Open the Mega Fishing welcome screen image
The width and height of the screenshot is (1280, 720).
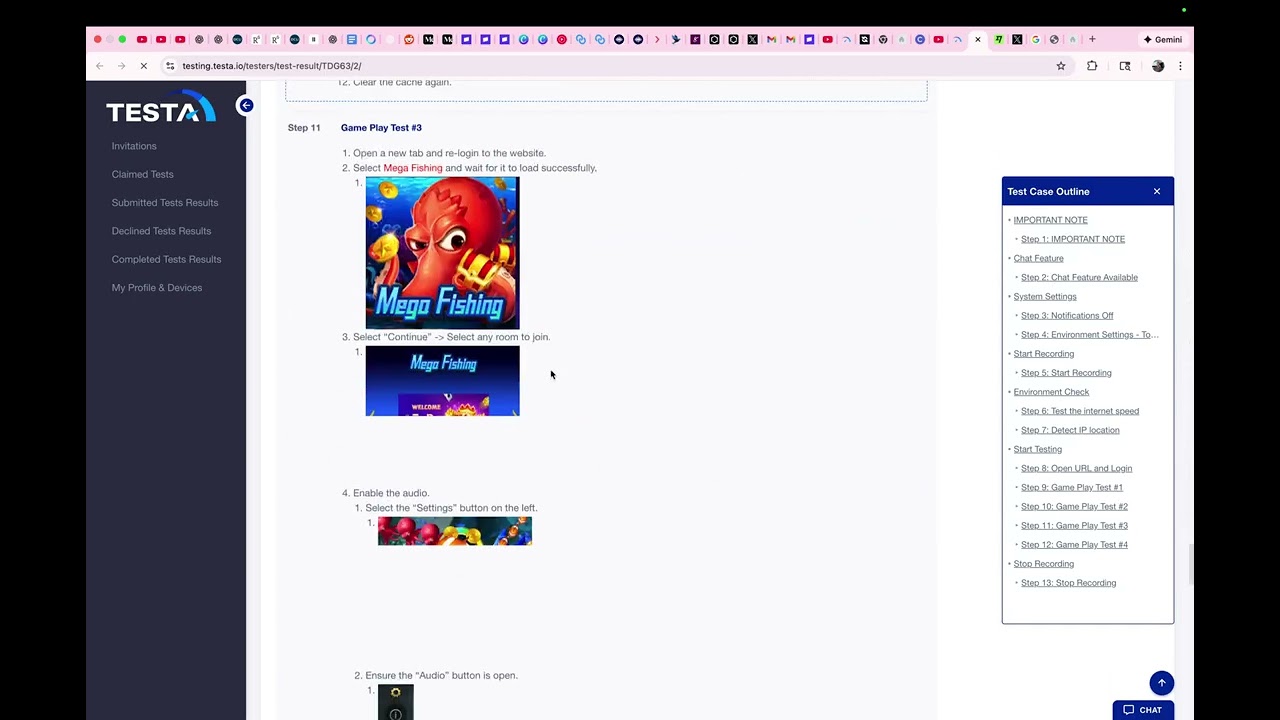(442, 381)
